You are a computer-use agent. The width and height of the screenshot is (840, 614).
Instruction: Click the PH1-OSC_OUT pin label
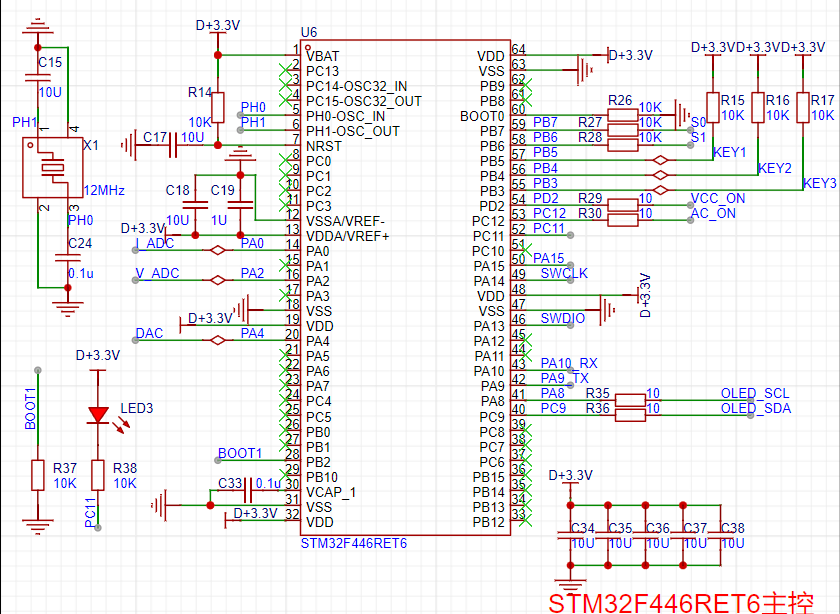pos(352,131)
